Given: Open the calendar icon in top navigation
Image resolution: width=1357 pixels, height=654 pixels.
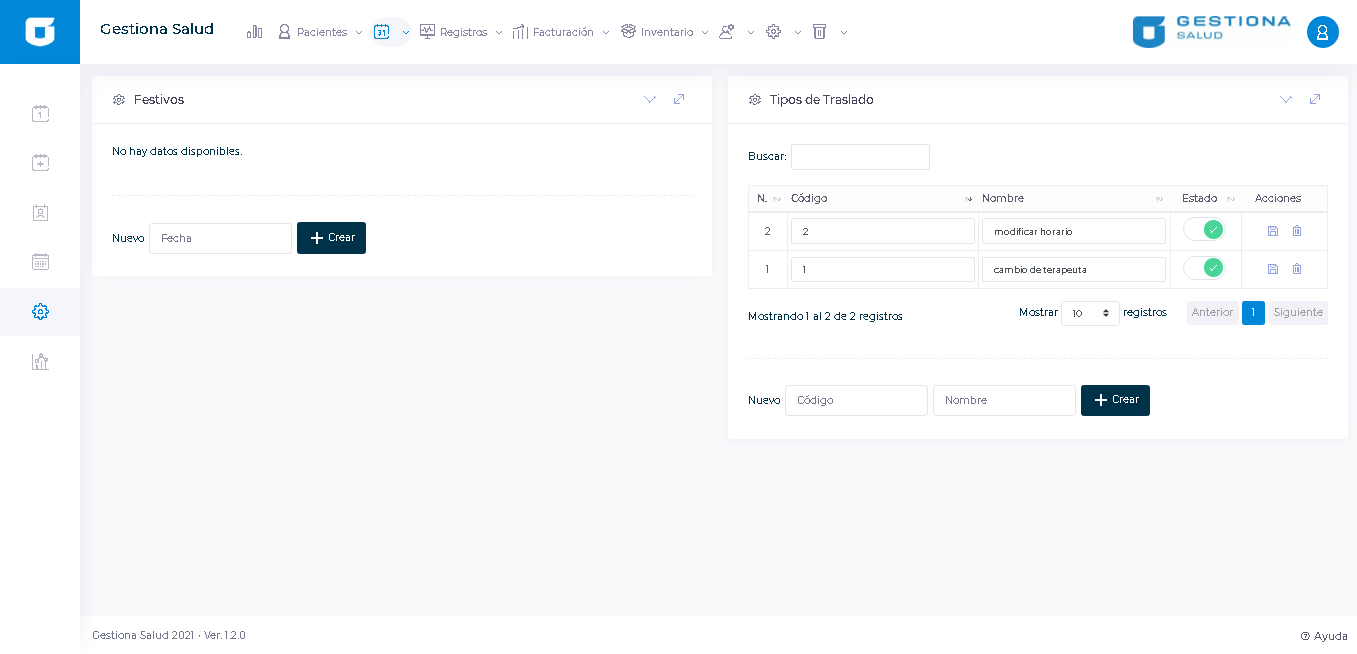Looking at the screenshot, I should (382, 32).
